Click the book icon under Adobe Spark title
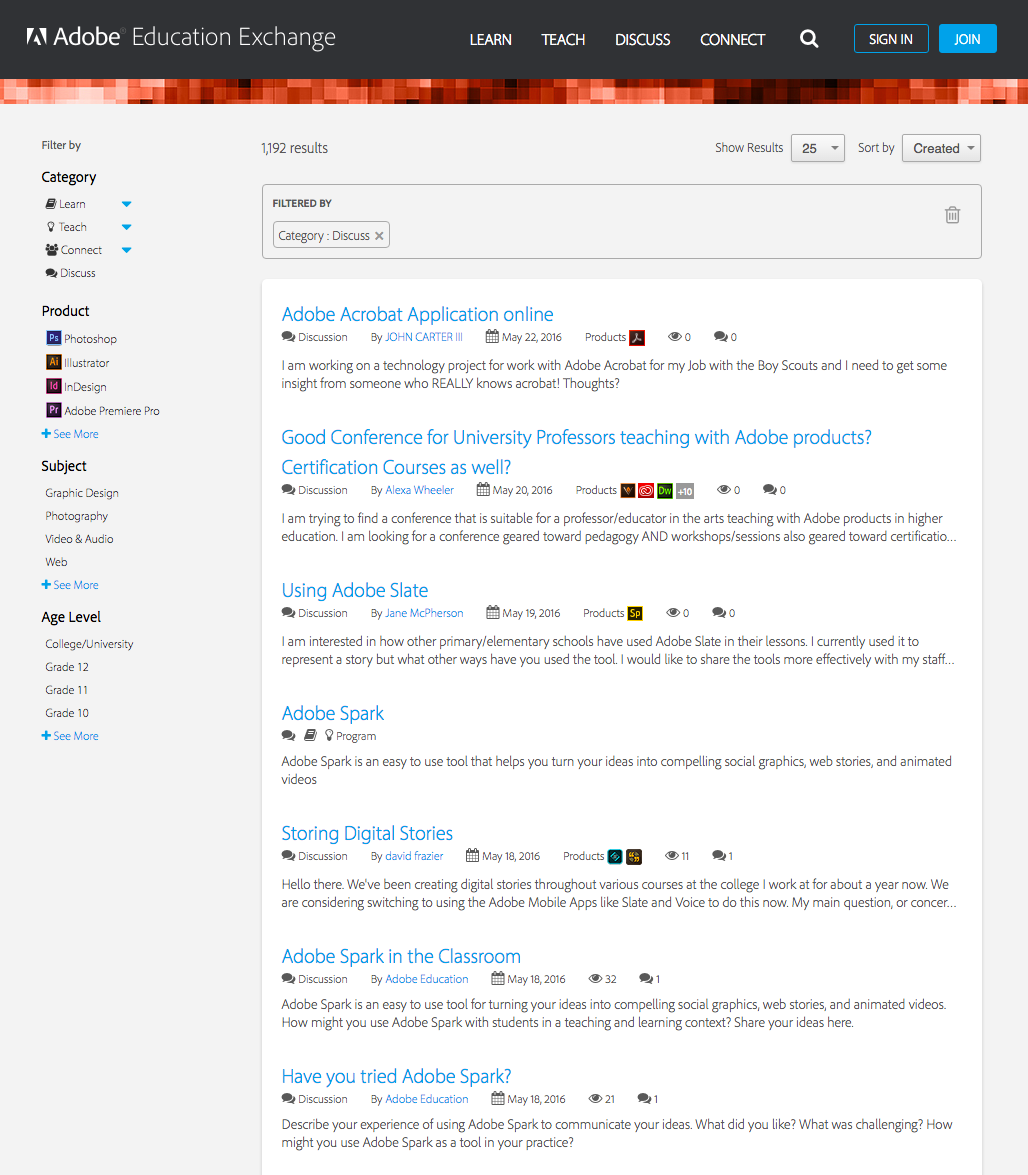The image size is (1028, 1175). (310, 736)
